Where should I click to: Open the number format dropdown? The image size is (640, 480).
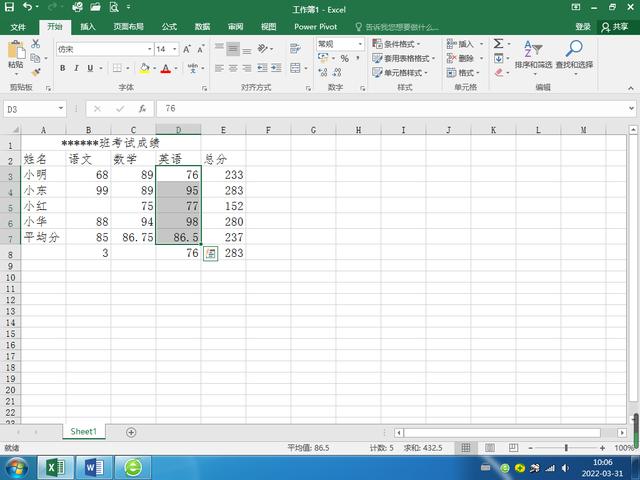360,44
